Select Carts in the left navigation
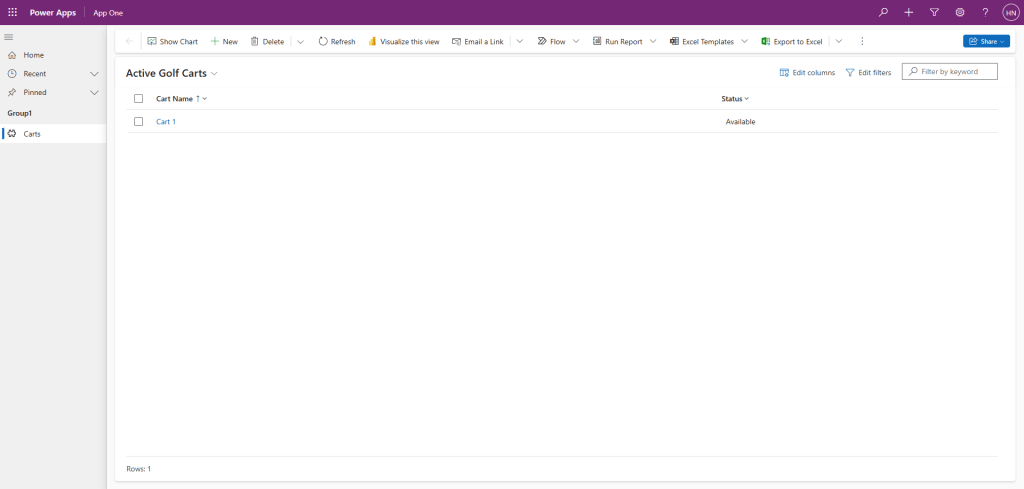This screenshot has width=1024, height=489. click(32, 133)
